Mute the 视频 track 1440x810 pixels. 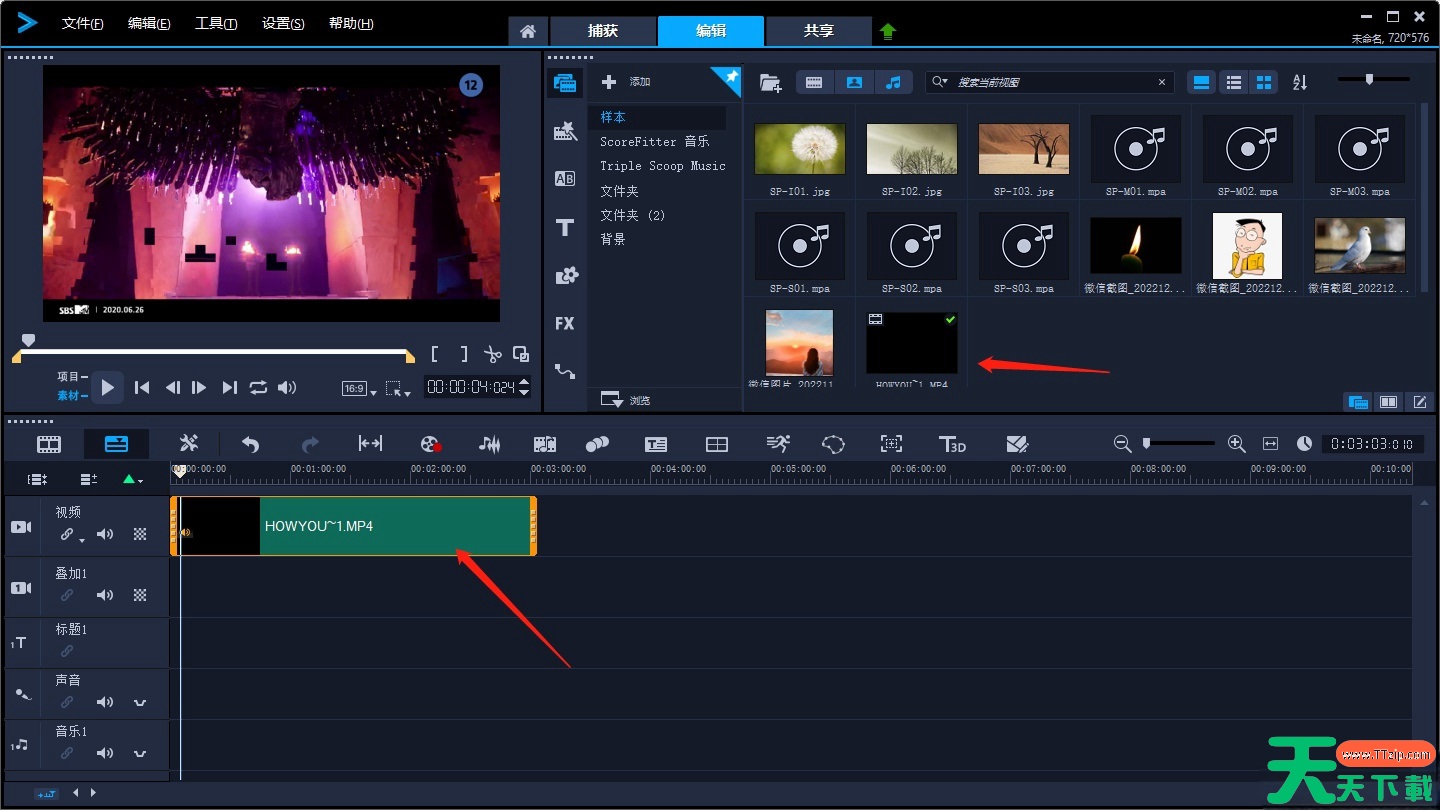click(x=105, y=534)
